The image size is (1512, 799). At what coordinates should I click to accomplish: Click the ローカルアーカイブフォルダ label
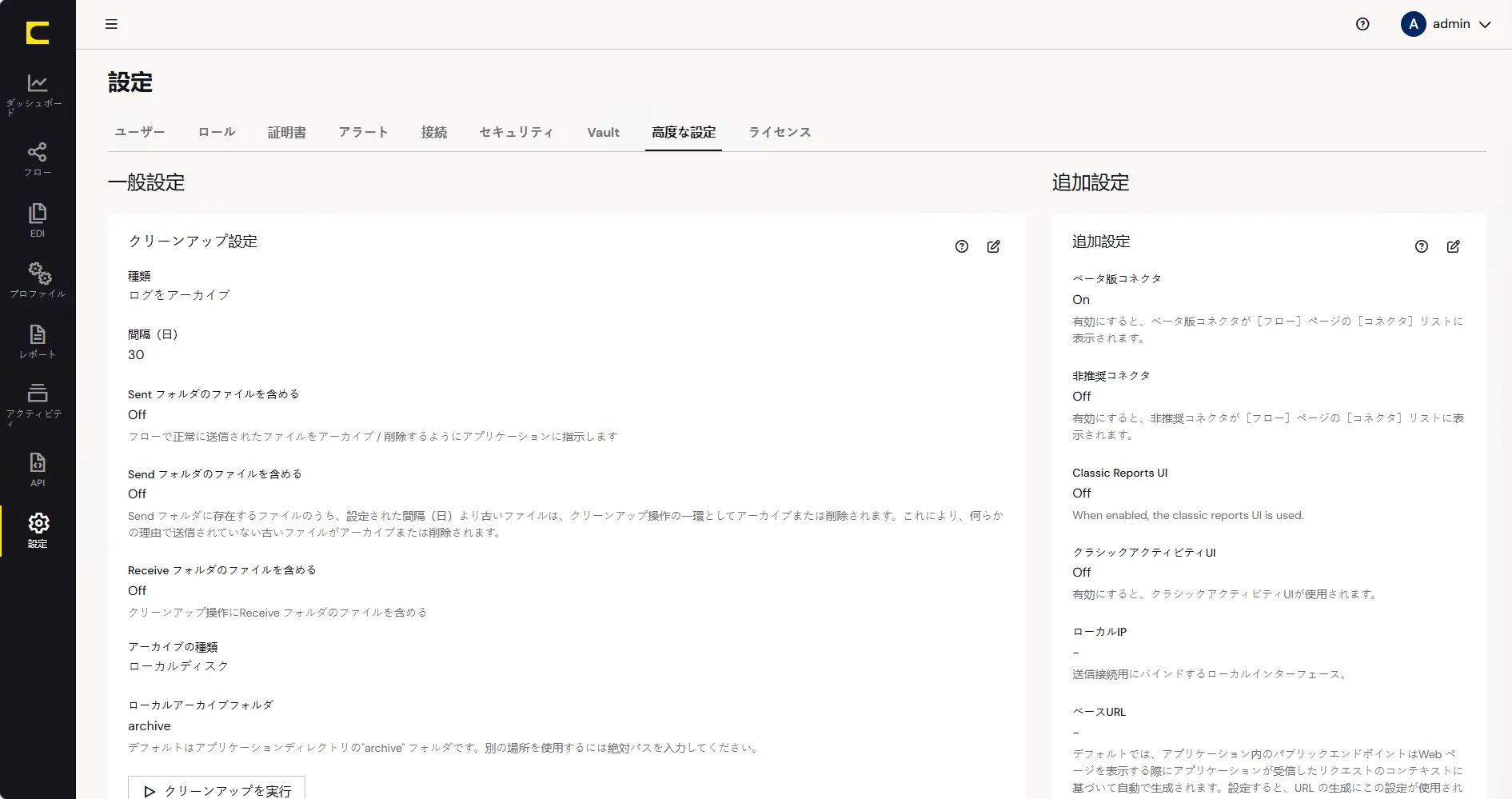coord(201,705)
